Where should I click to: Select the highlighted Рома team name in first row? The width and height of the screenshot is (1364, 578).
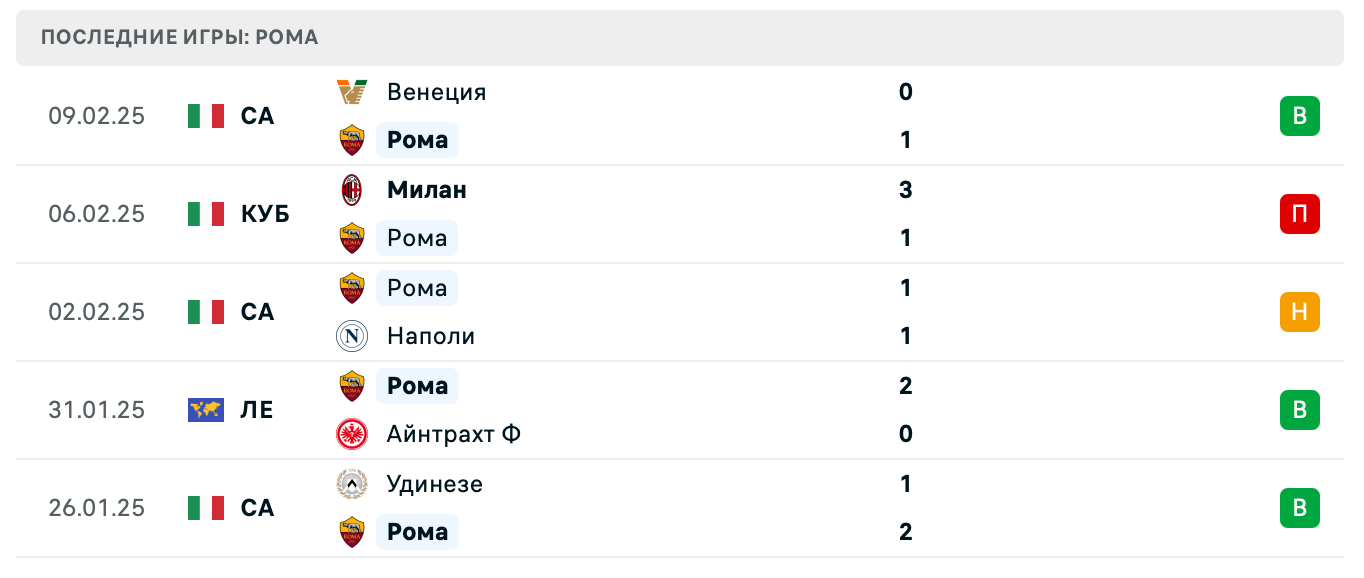(x=417, y=140)
